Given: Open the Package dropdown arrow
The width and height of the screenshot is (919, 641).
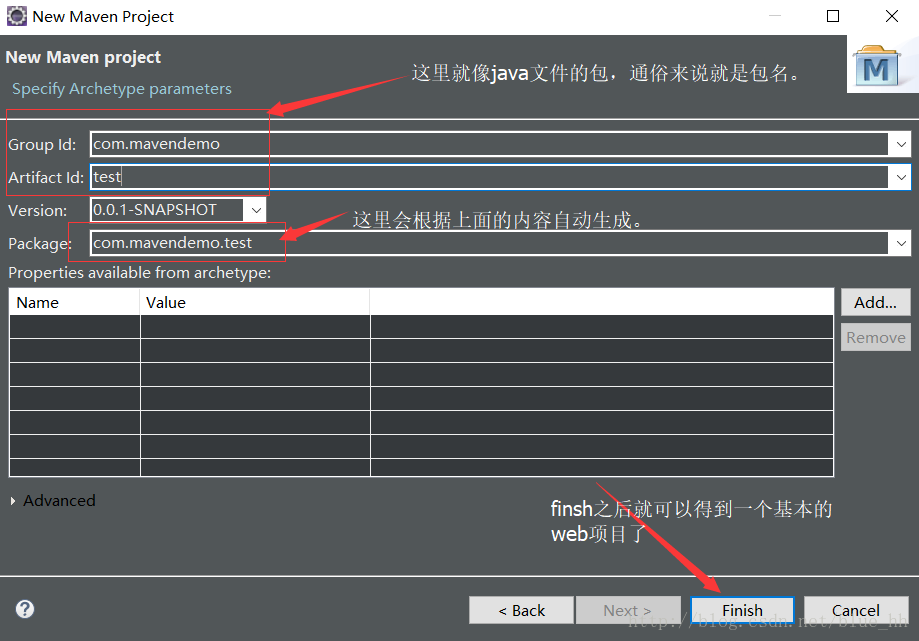Looking at the screenshot, I should click(x=901, y=243).
